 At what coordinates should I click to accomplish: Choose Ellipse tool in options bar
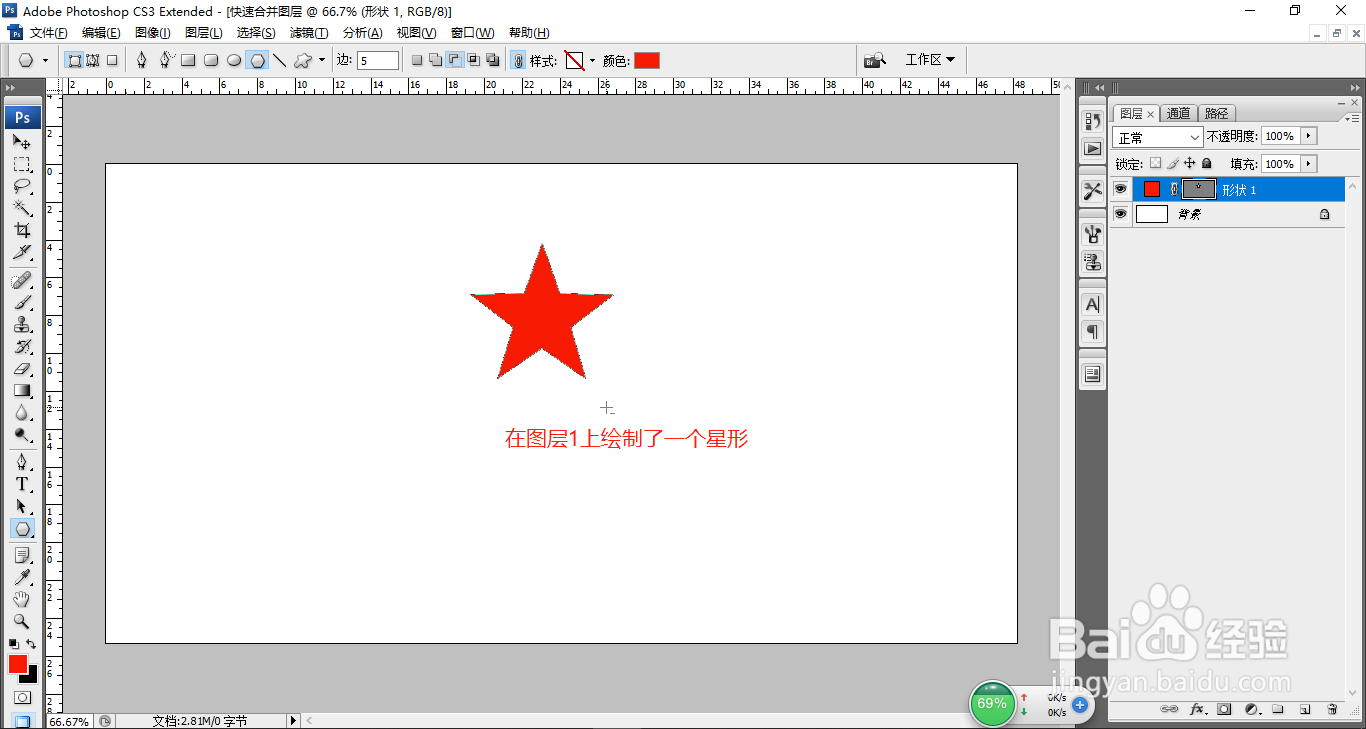234,61
